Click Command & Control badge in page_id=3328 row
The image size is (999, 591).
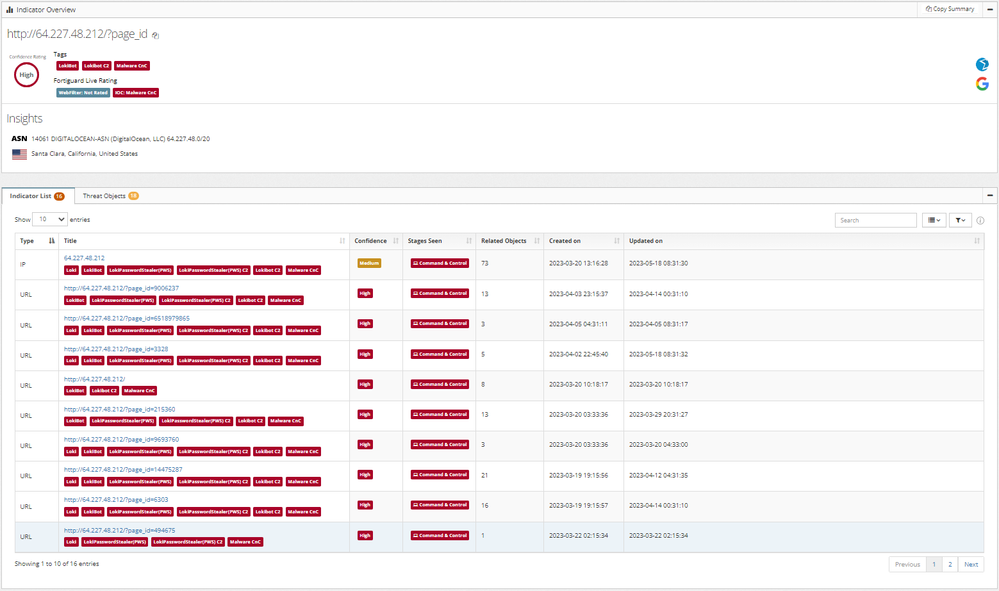(440, 354)
